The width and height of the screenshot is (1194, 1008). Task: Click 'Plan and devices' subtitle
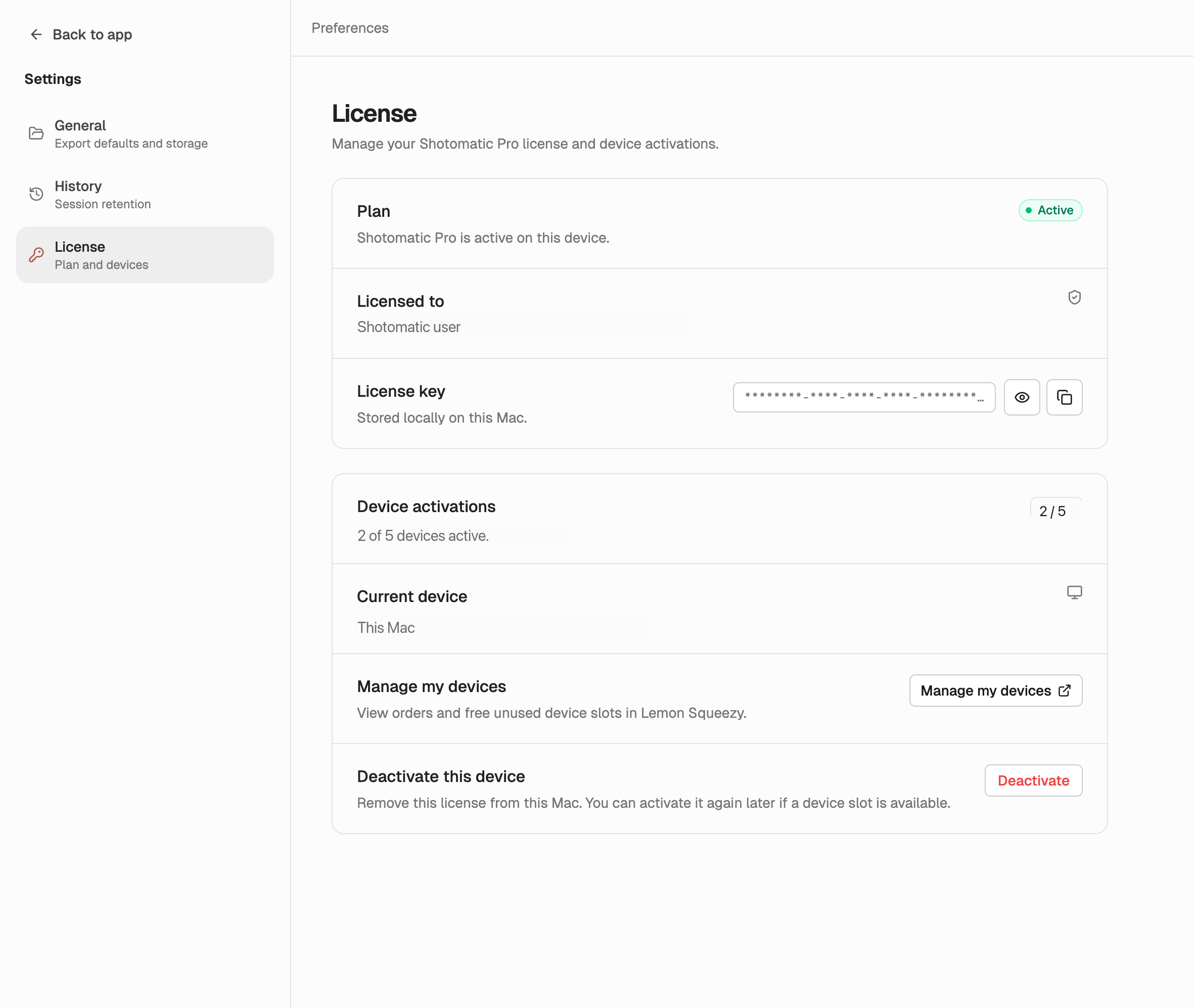(101, 264)
